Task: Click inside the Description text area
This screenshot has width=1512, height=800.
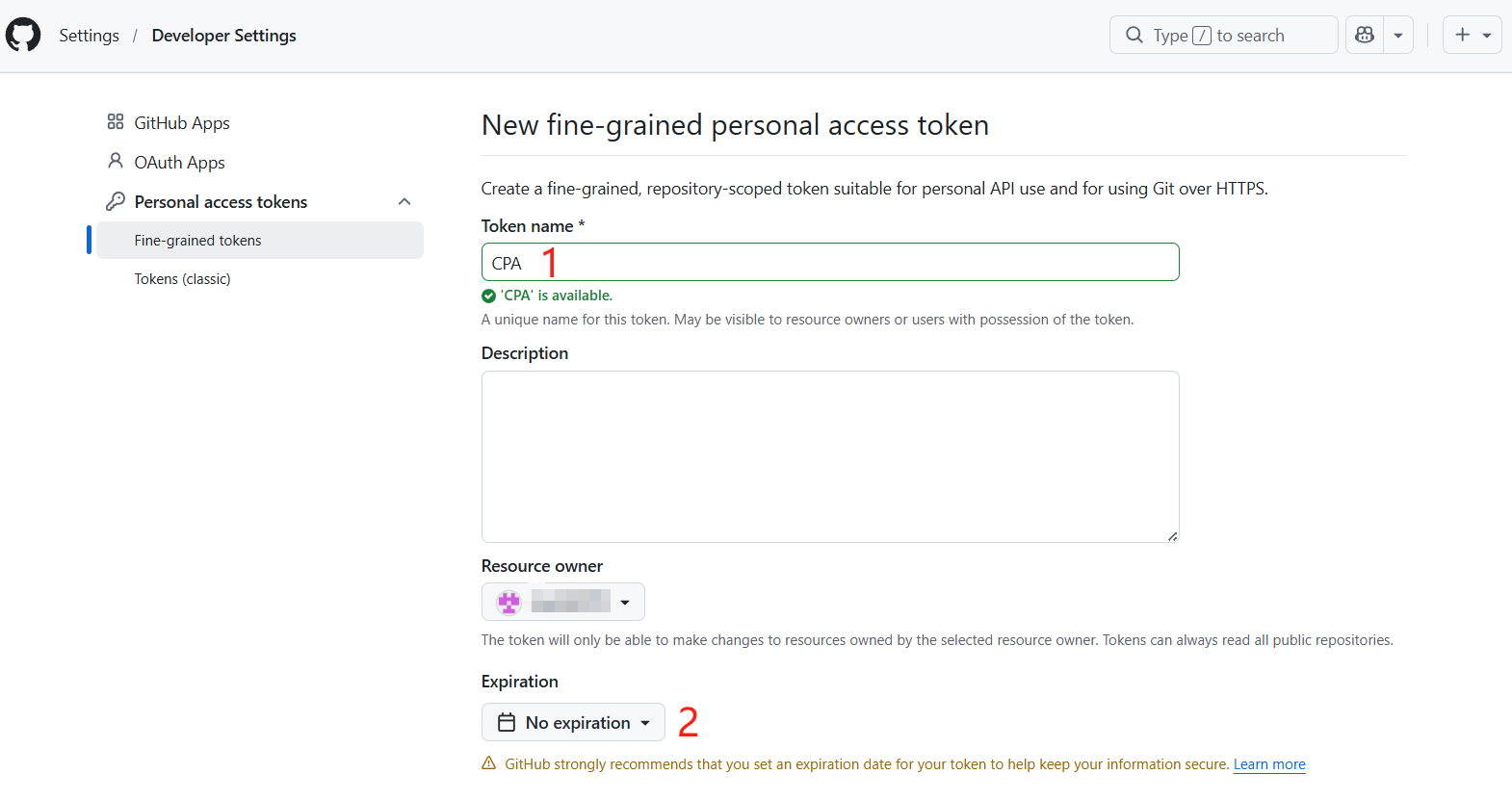Action: tap(829, 456)
